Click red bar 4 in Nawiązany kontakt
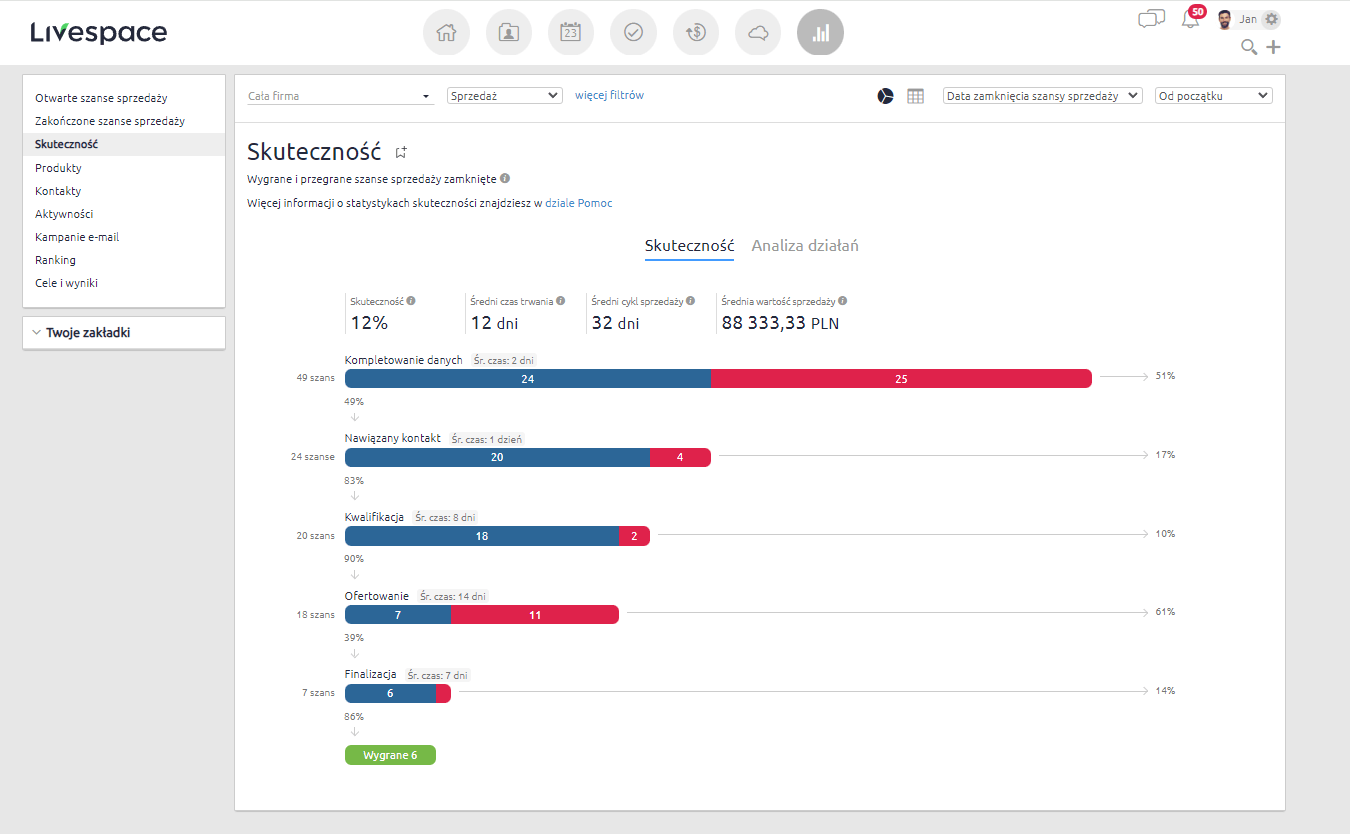 680,457
